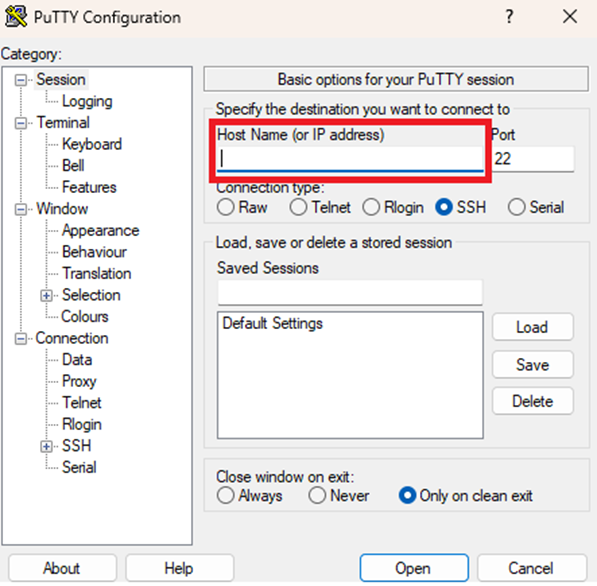The image size is (597, 586).
Task: Select the SSH connection type
Action: click(x=444, y=208)
